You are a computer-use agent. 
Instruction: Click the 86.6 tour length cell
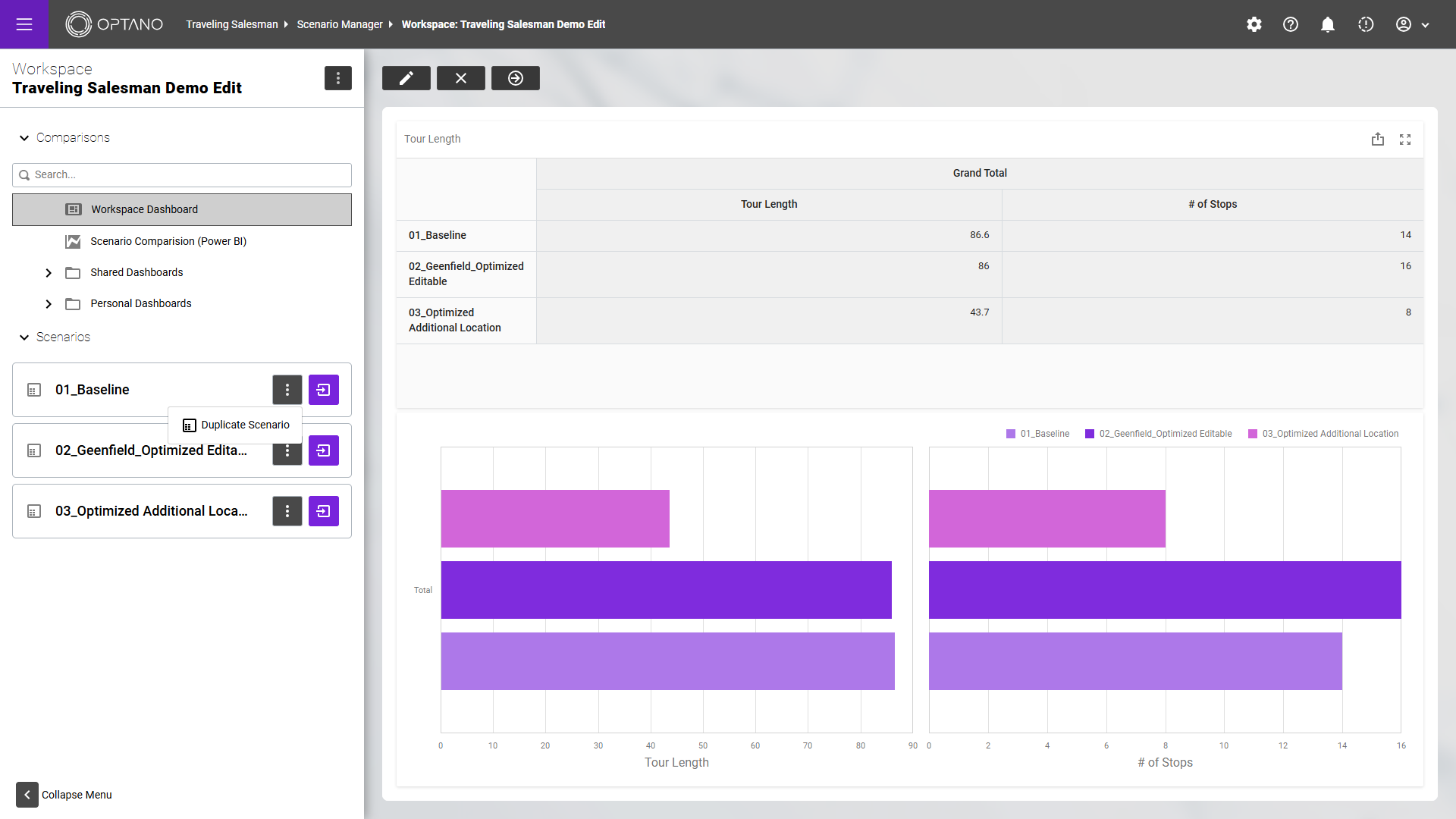click(769, 235)
